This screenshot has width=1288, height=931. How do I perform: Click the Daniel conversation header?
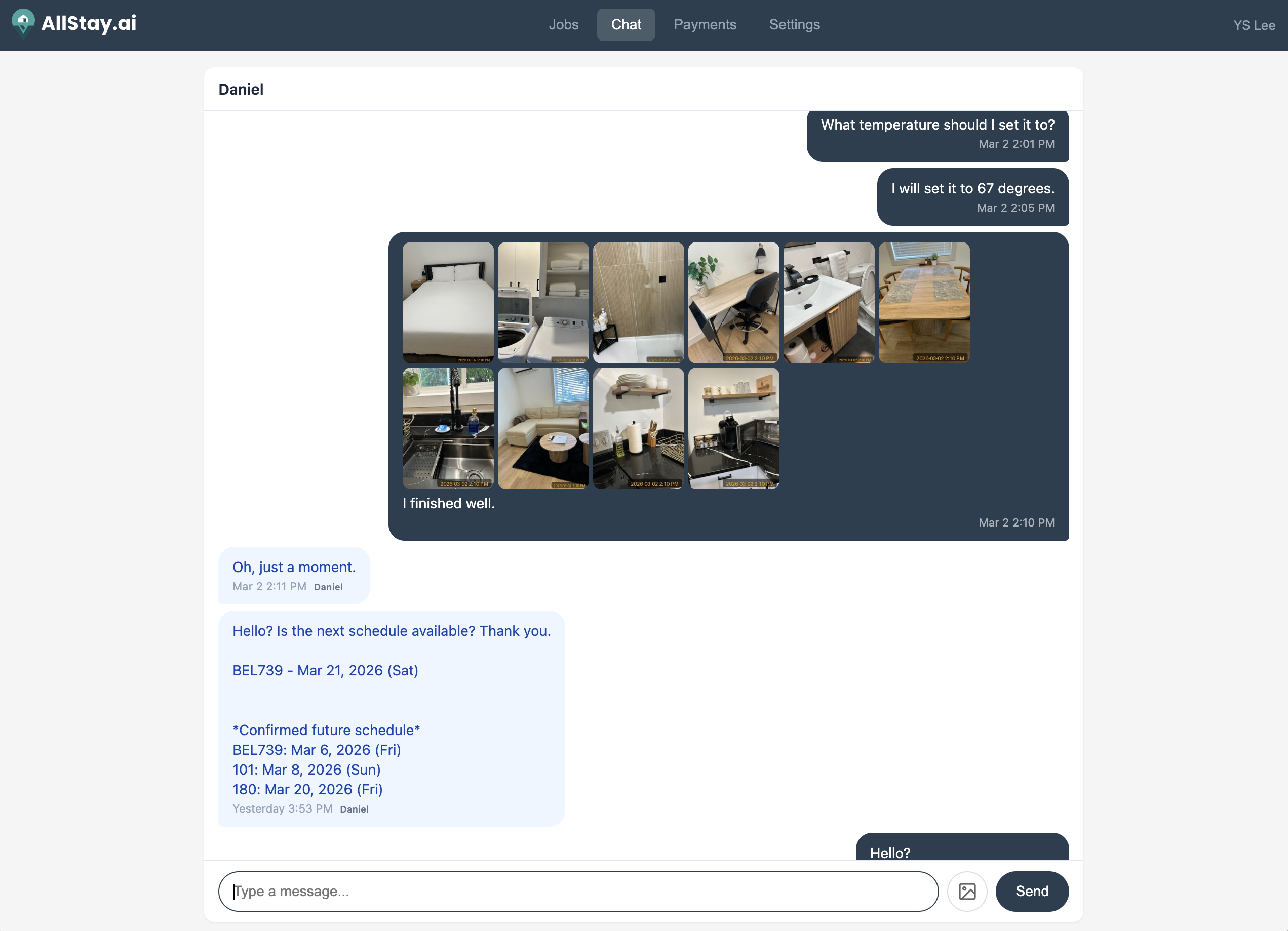click(241, 89)
